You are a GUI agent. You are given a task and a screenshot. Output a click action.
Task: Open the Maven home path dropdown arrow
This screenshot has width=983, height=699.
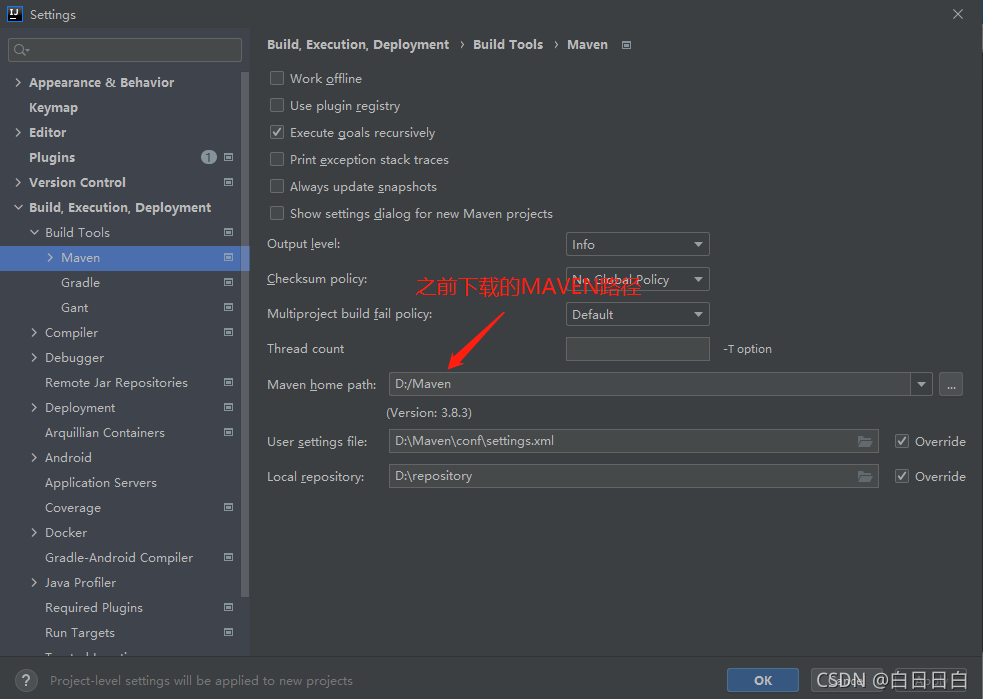point(921,384)
